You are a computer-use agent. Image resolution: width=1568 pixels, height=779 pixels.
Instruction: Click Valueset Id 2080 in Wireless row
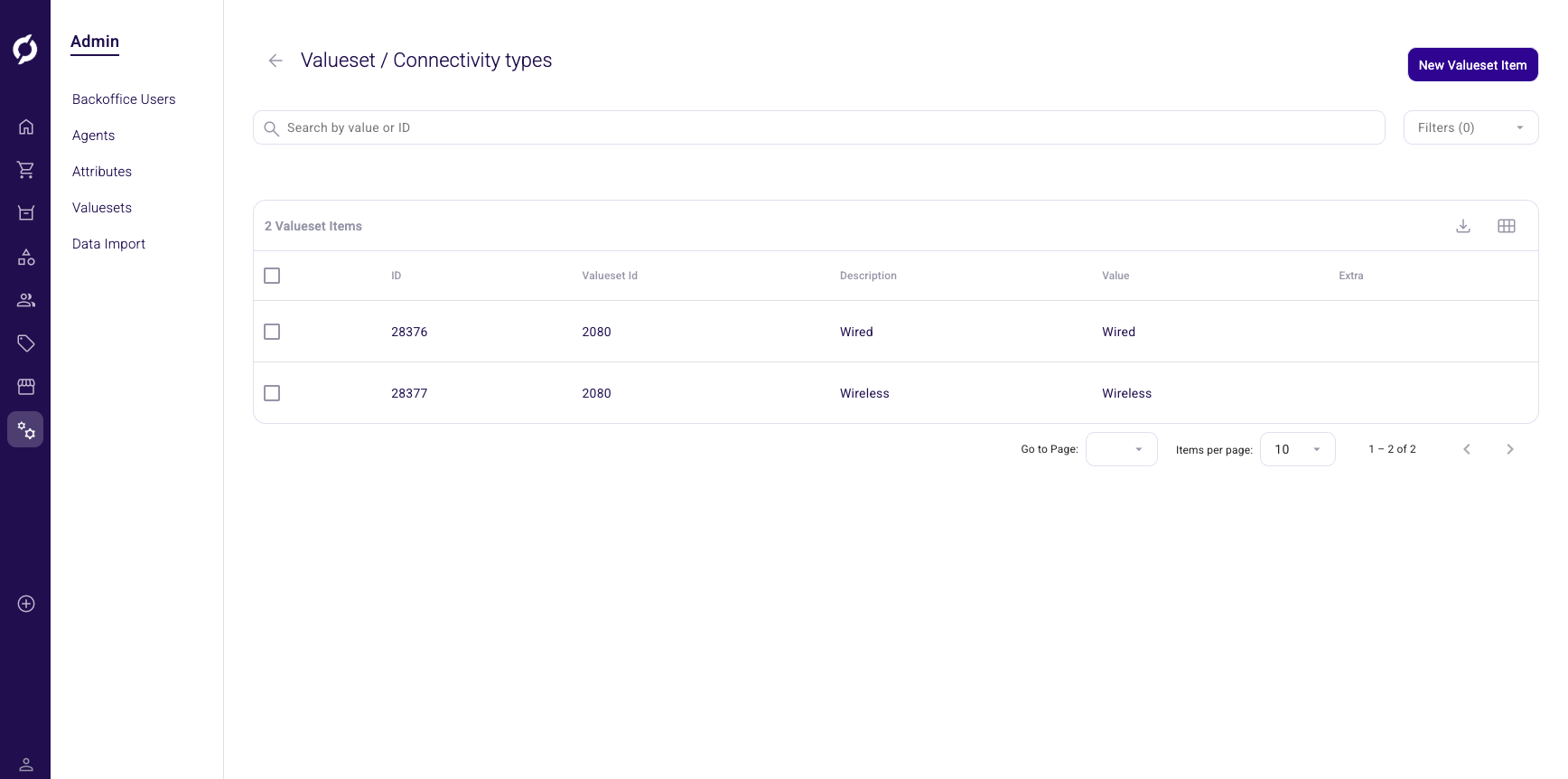coord(596,393)
